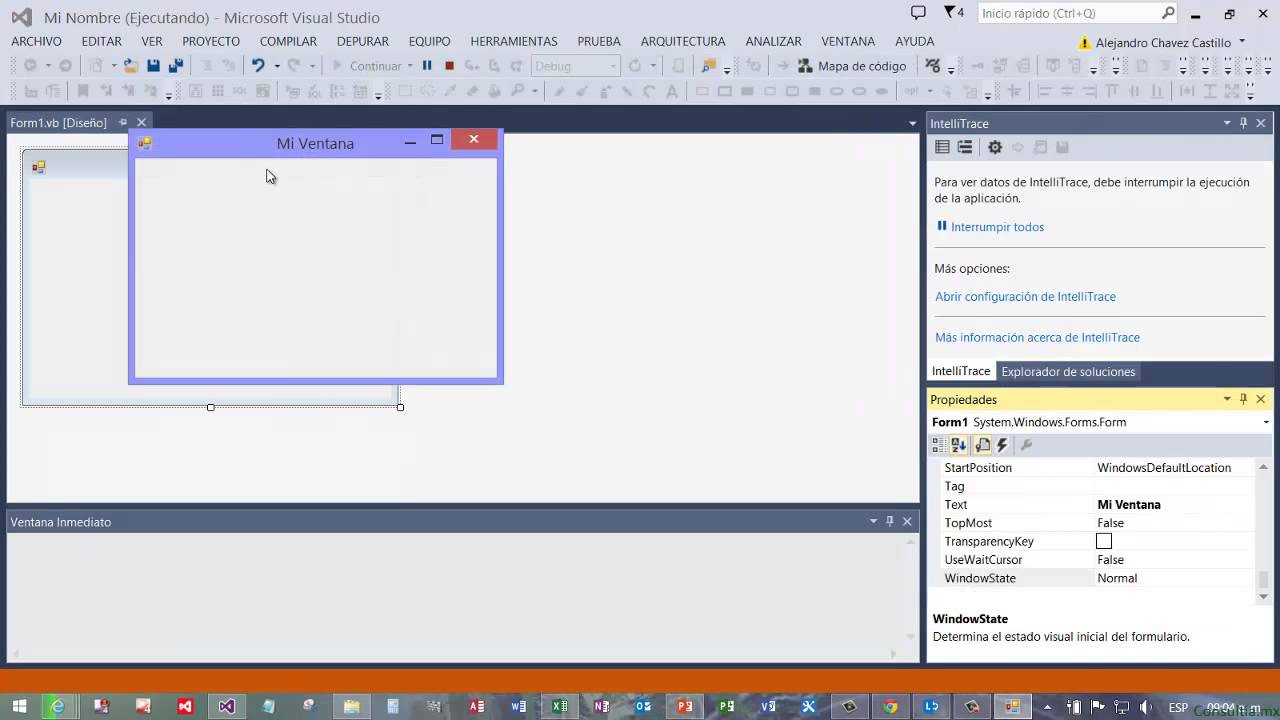Click the Save All icon
Image resolution: width=1280 pixels, height=720 pixels.
[x=176, y=66]
